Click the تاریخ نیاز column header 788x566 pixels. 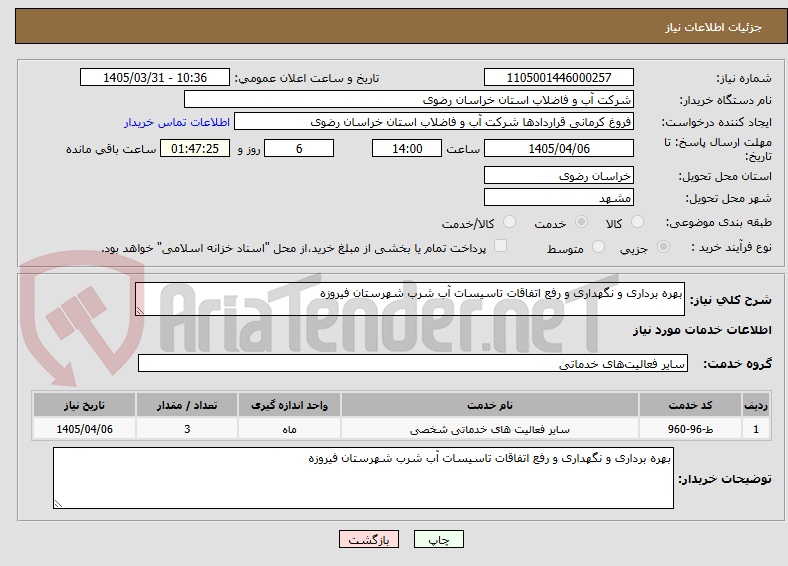[x=84, y=405]
